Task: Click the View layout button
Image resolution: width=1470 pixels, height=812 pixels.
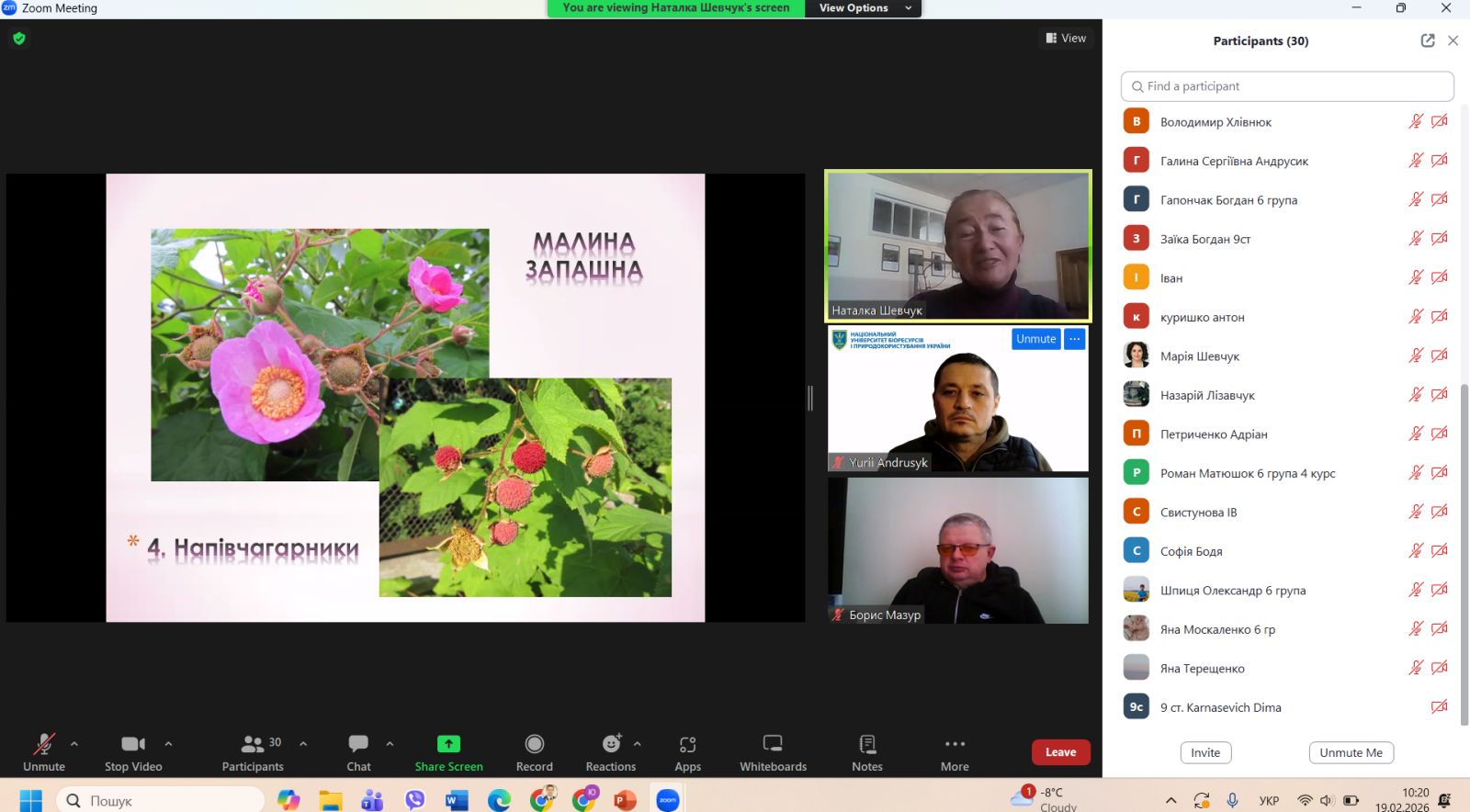Action: point(1066,39)
